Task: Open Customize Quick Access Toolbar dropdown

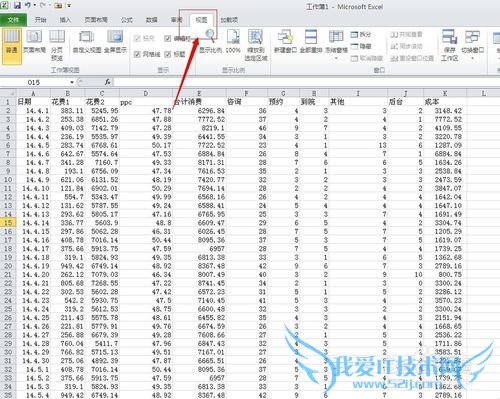Action: click(x=69, y=5)
